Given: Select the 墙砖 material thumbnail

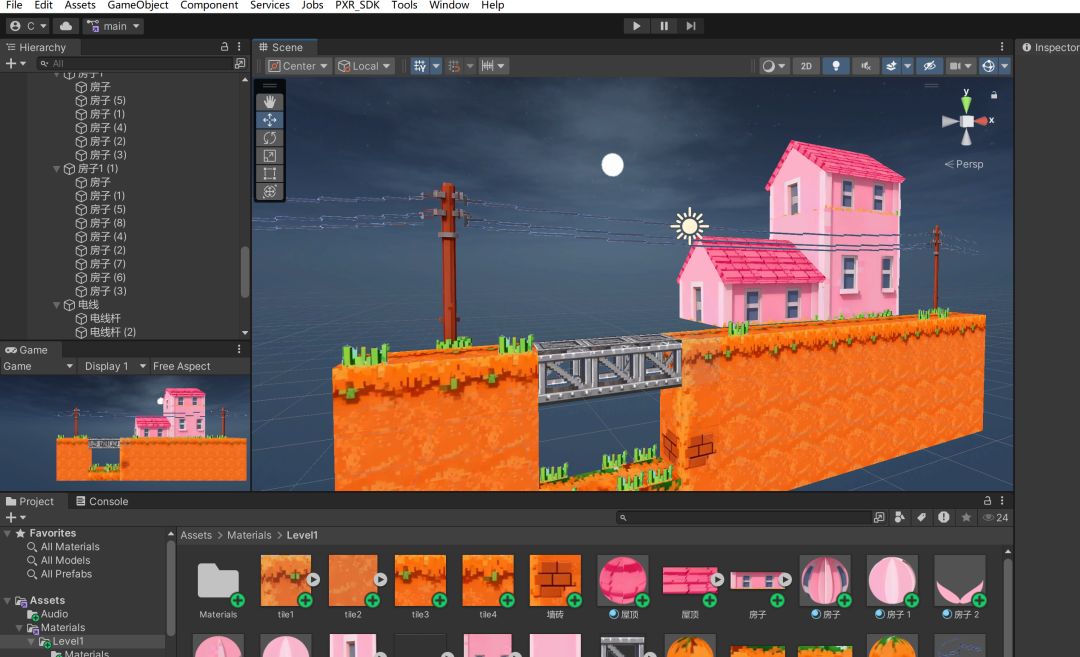Looking at the screenshot, I should pos(555,580).
